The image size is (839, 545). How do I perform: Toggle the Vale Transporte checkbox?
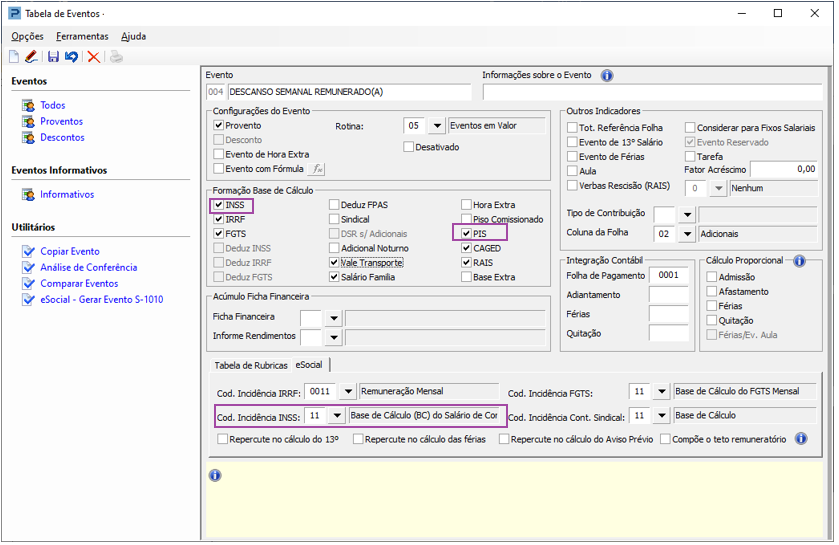click(x=334, y=263)
